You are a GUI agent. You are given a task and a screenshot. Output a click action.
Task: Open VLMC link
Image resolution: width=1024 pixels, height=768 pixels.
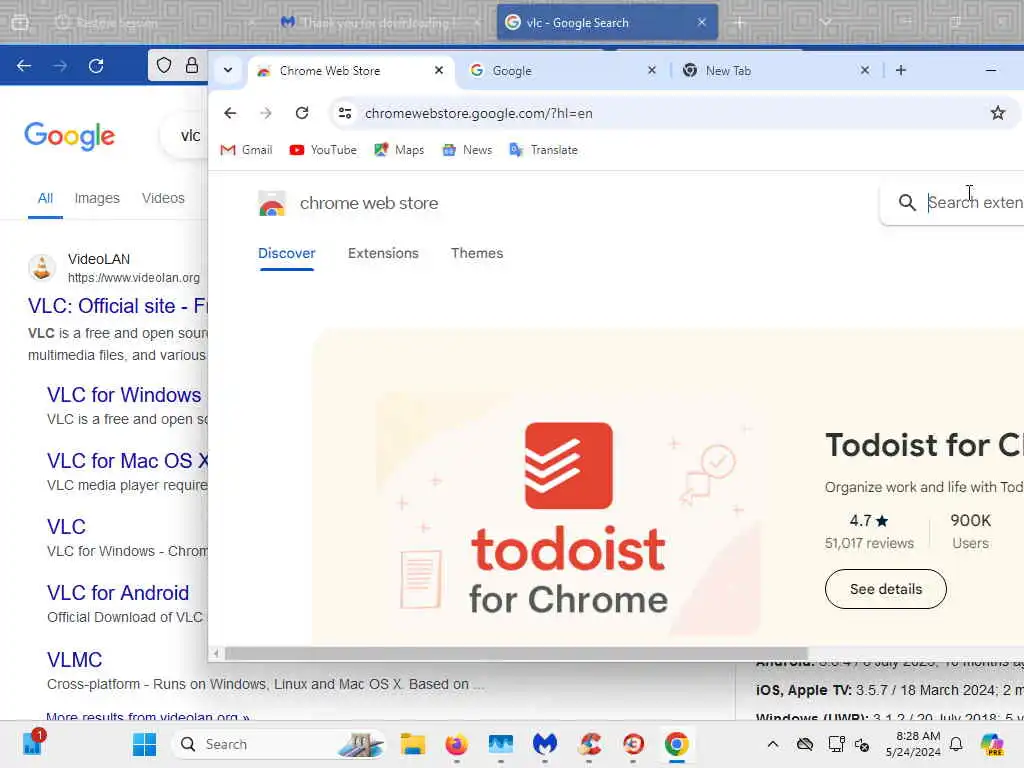tap(74, 660)
